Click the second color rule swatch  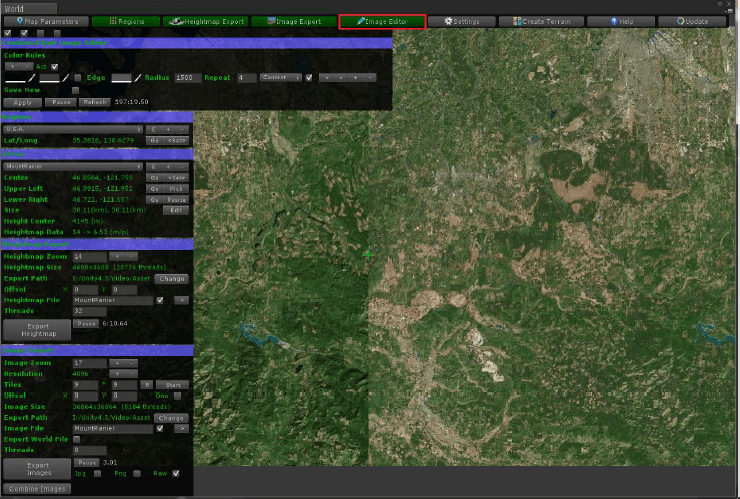coord(50,78)
